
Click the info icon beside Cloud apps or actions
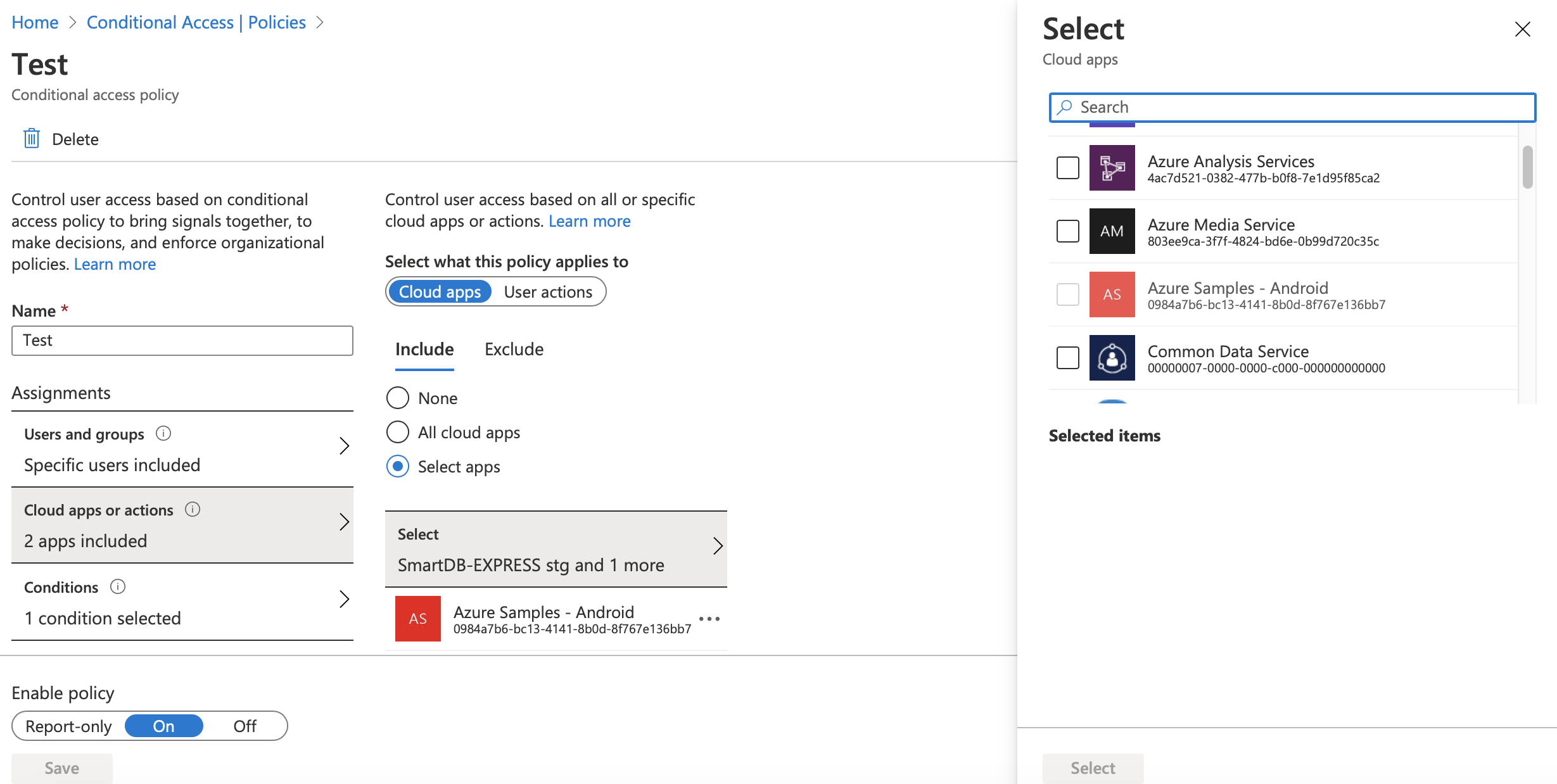point(193,509)
